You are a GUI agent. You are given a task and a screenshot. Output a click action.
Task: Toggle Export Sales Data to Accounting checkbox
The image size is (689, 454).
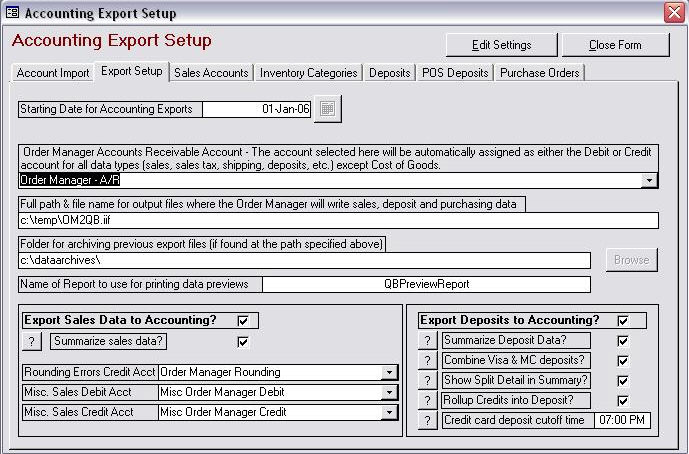click(243, 321)
